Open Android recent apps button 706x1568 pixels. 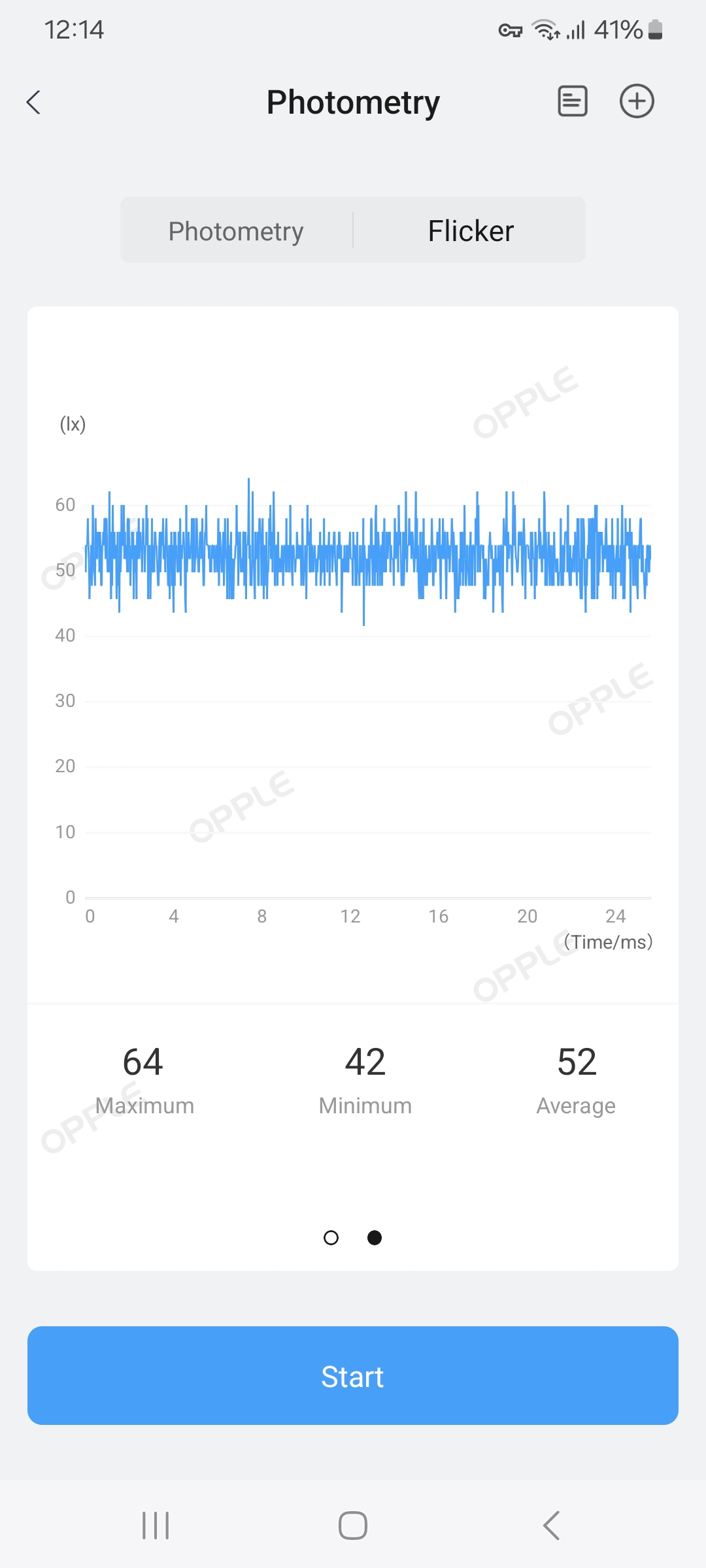(156, 1526)
